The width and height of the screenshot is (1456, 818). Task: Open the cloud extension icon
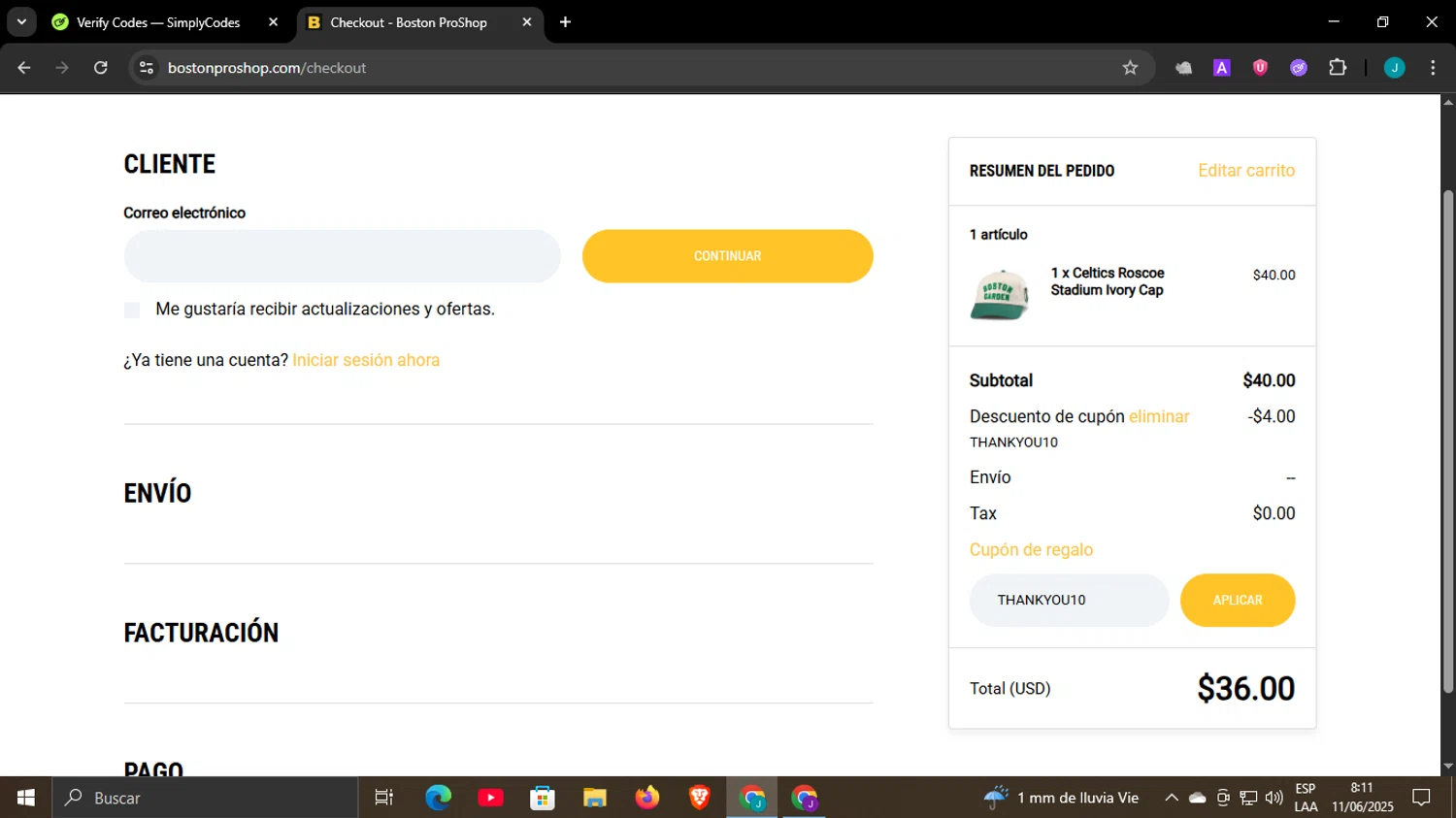point(1183,68)
